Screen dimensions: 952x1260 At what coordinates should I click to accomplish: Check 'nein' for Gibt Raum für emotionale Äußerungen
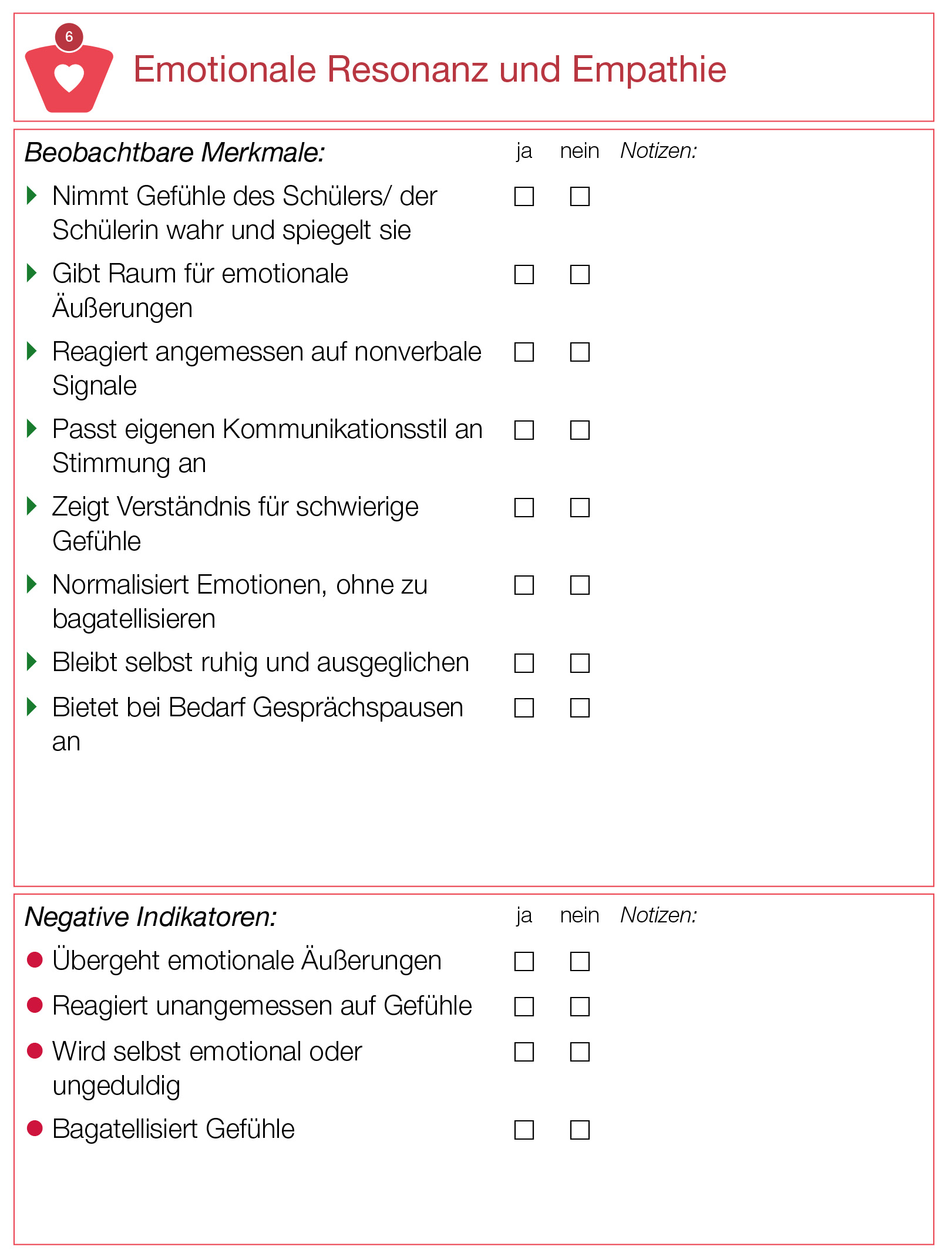click(580, 274)
